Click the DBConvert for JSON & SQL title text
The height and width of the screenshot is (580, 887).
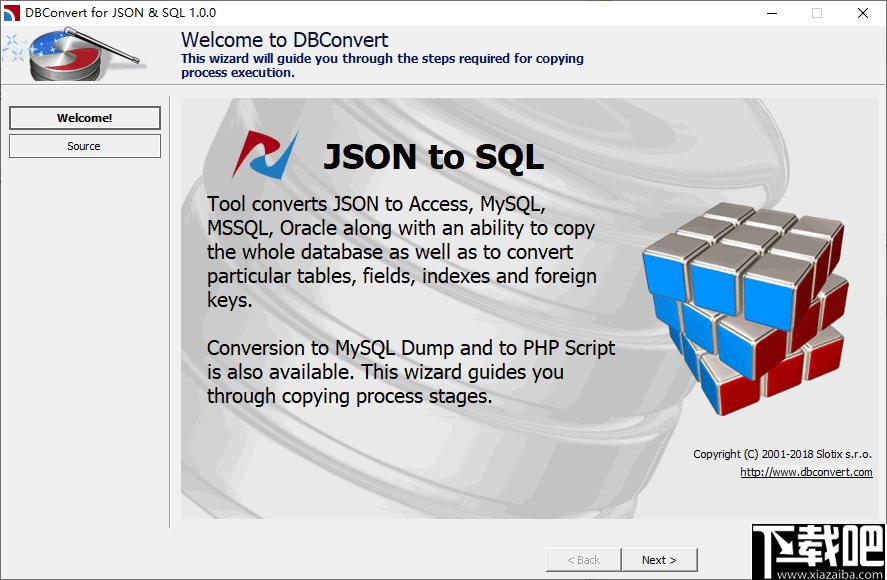coord(120,13)
